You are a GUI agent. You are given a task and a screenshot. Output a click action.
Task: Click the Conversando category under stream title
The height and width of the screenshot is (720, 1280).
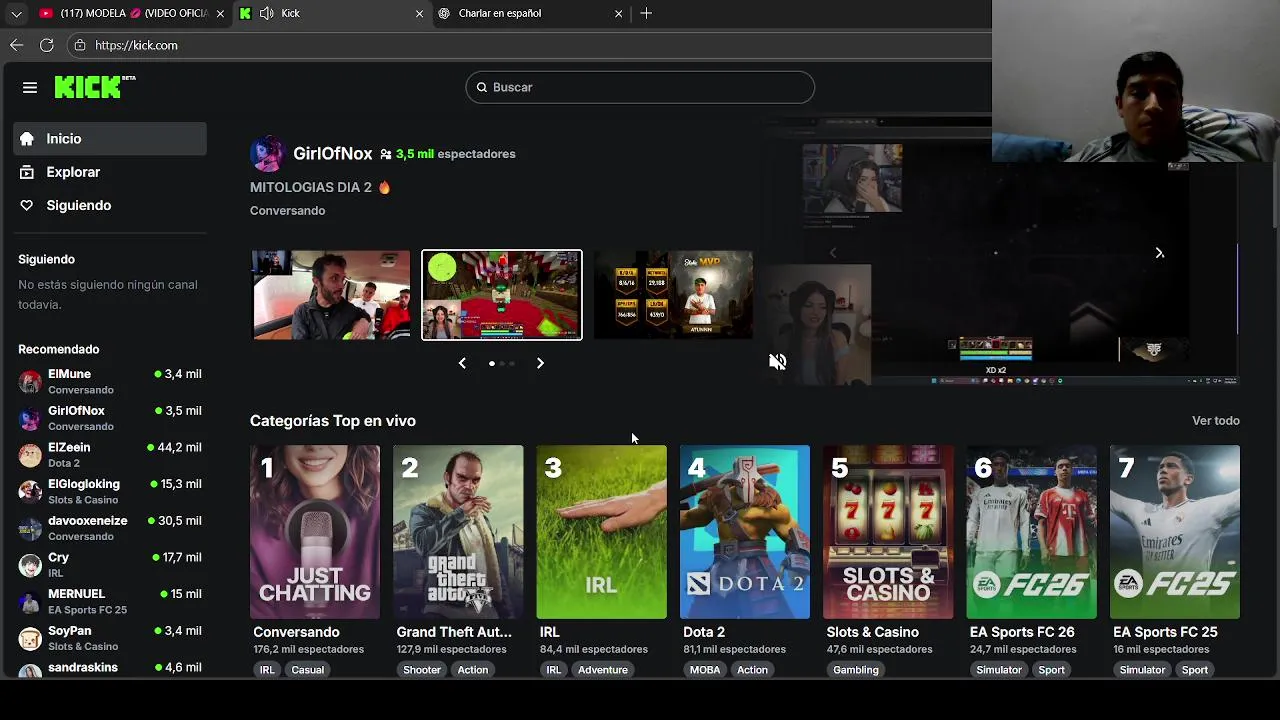pos(288,210)
